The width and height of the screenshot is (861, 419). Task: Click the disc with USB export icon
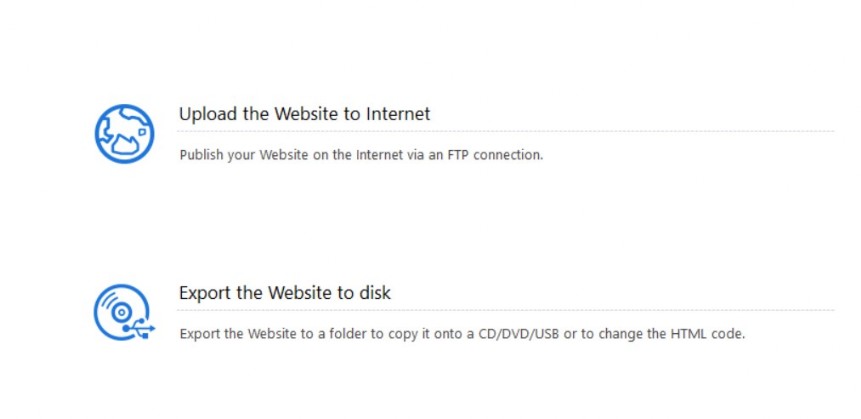[124, 312]
